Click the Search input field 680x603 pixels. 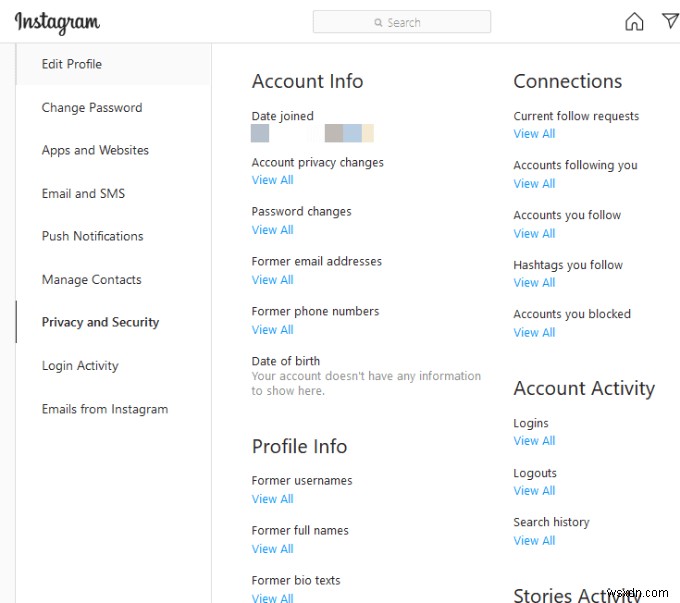click(x=402, y=22)
